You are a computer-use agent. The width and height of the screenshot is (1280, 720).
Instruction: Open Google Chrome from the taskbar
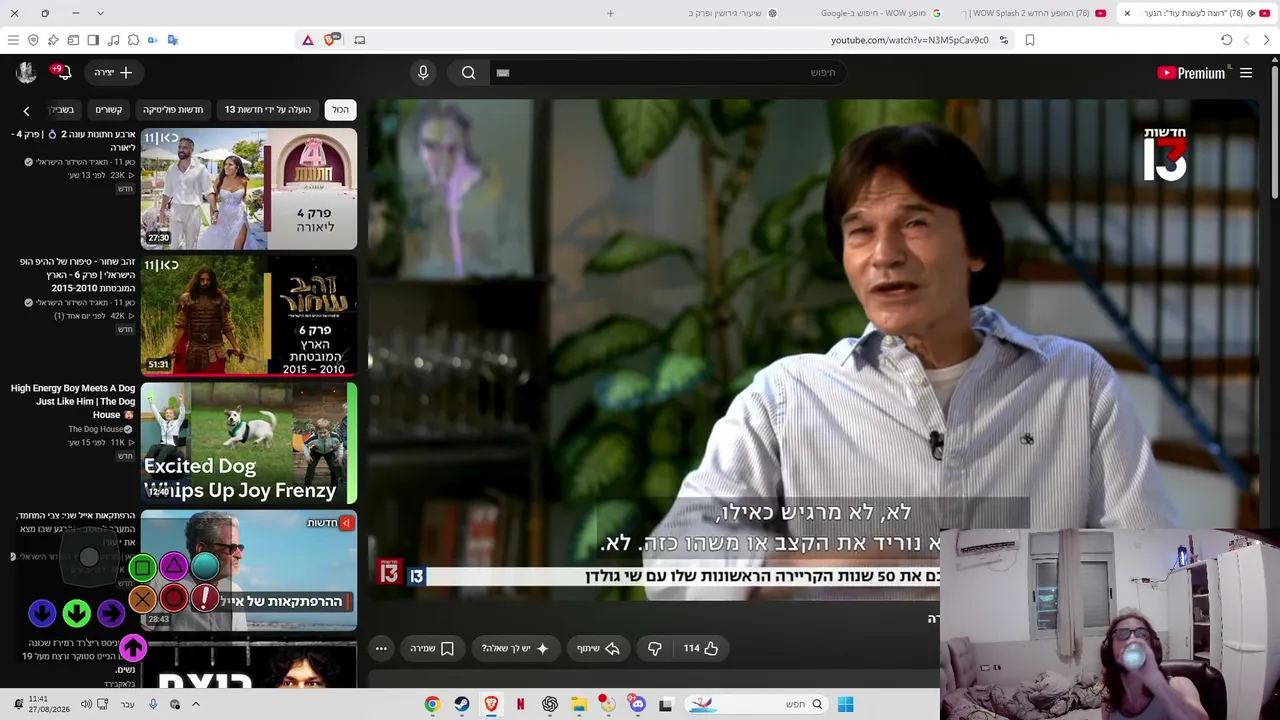(432, 704)
